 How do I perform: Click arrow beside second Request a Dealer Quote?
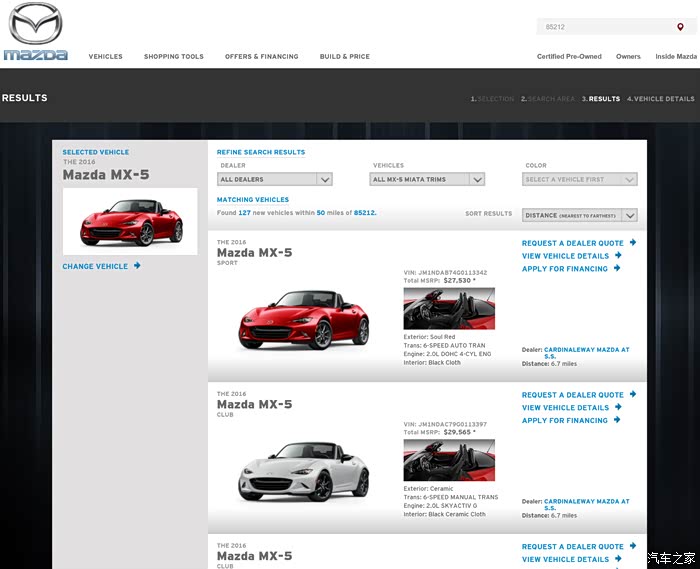tap(633, 395)
